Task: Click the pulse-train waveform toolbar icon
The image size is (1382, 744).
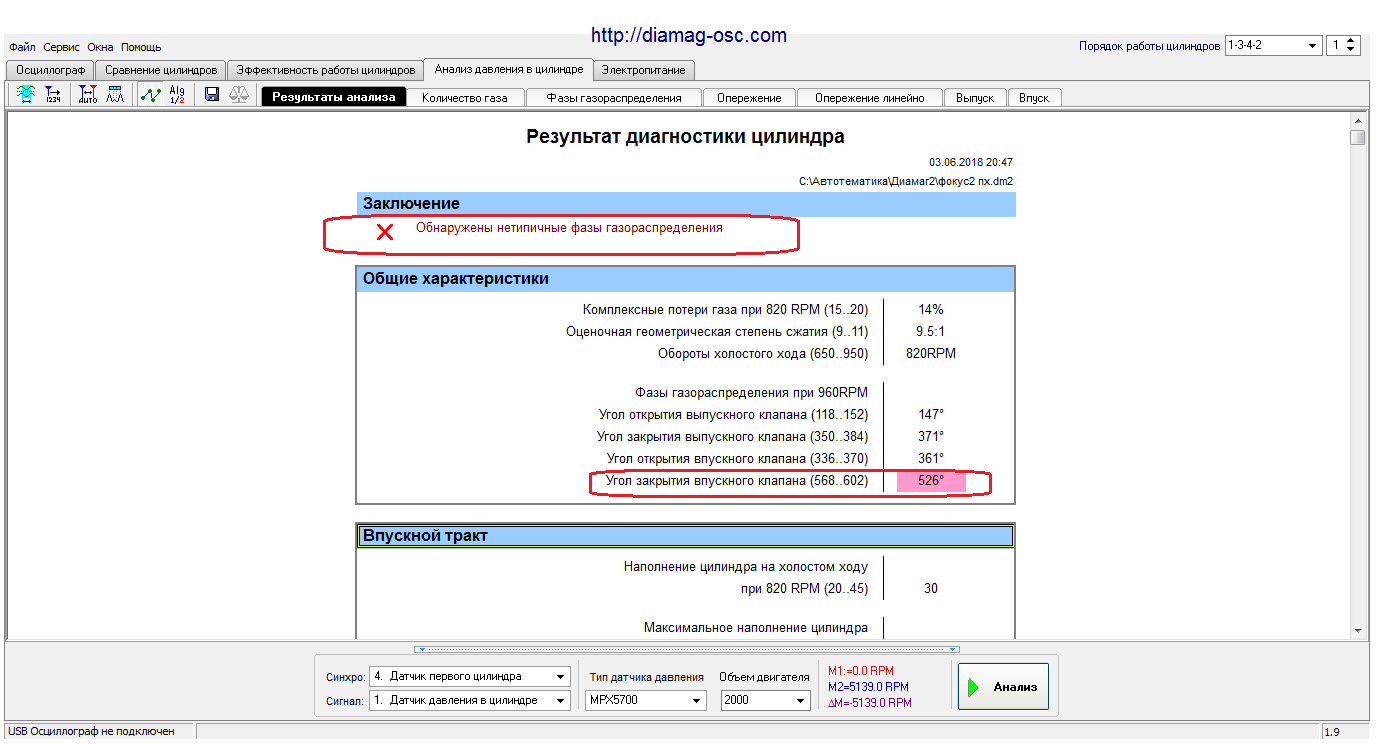Action: click(x=115, y=95)
